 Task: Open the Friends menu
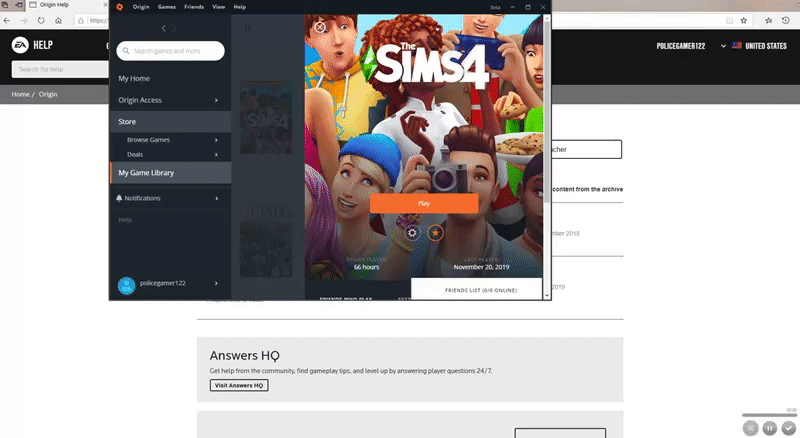[194, 7]
